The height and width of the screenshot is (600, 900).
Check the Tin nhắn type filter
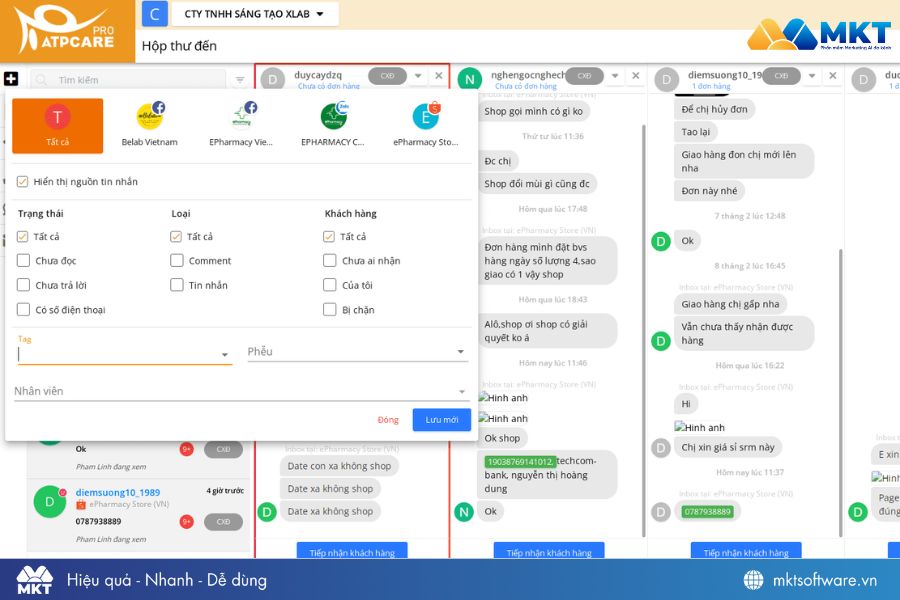(176, 285)
